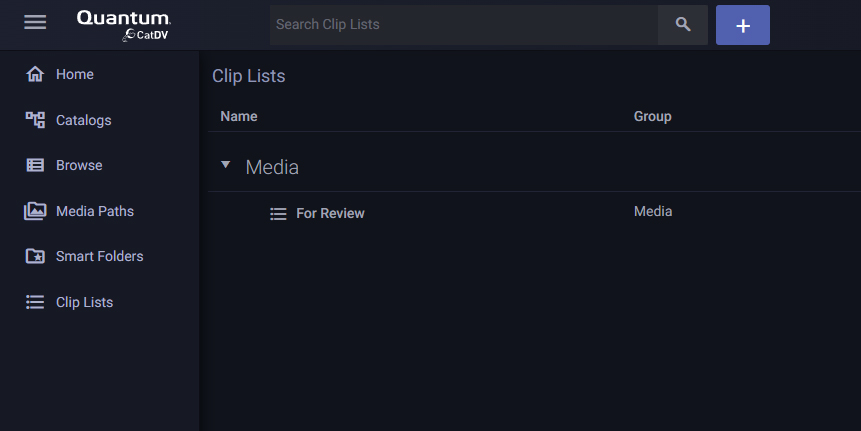This screenshot has width=861, height=431.
Task: Click the Media Paths pictures icon
Action: click(x=35, y=211)
